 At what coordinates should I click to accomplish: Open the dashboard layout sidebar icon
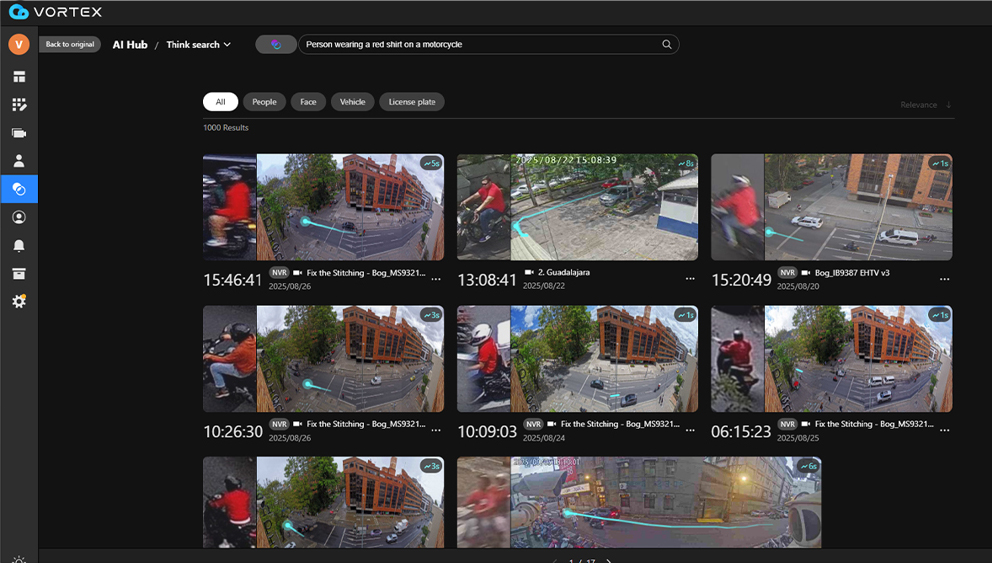point(19,77)
